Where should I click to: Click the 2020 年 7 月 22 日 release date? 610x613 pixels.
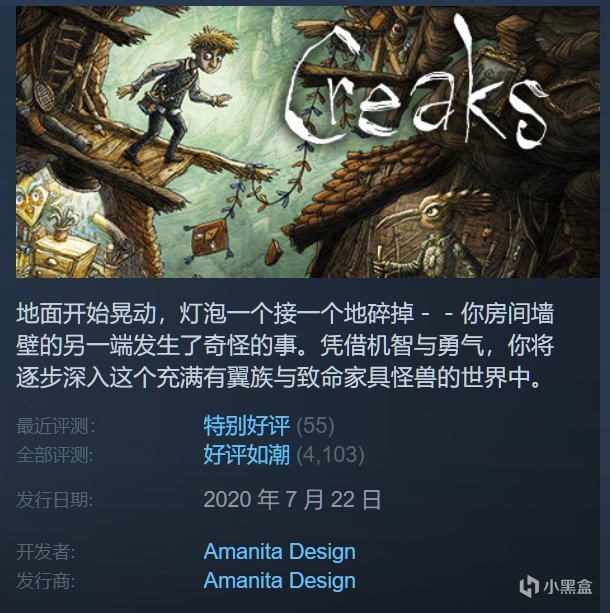[292, 500]
